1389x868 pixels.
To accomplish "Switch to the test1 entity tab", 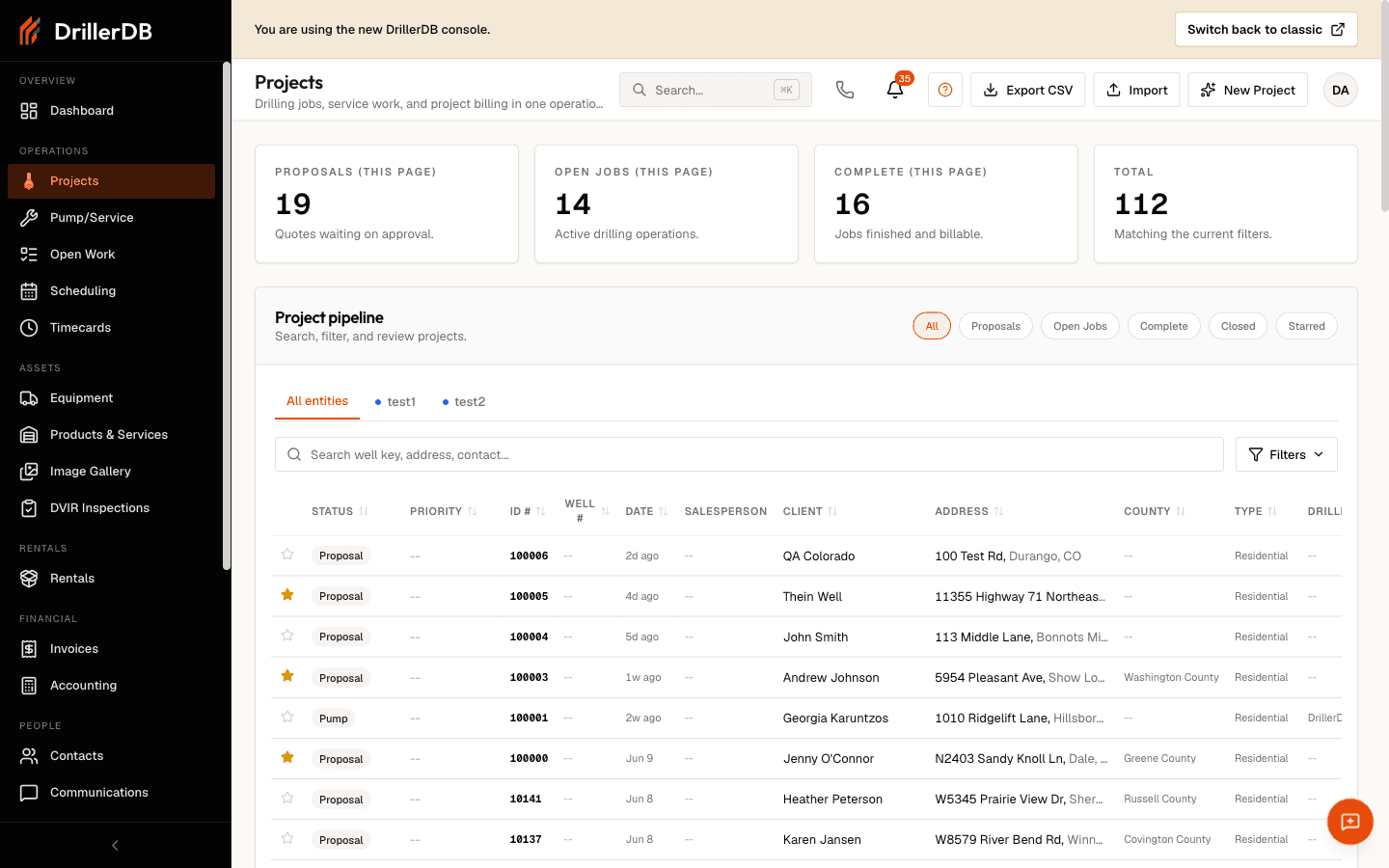I will (395, 402).
